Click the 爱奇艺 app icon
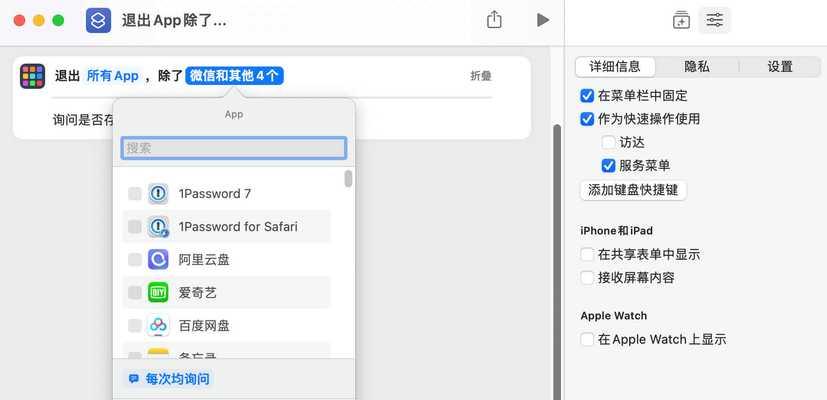This screenshot has height=400, width=827. [158, 292]
